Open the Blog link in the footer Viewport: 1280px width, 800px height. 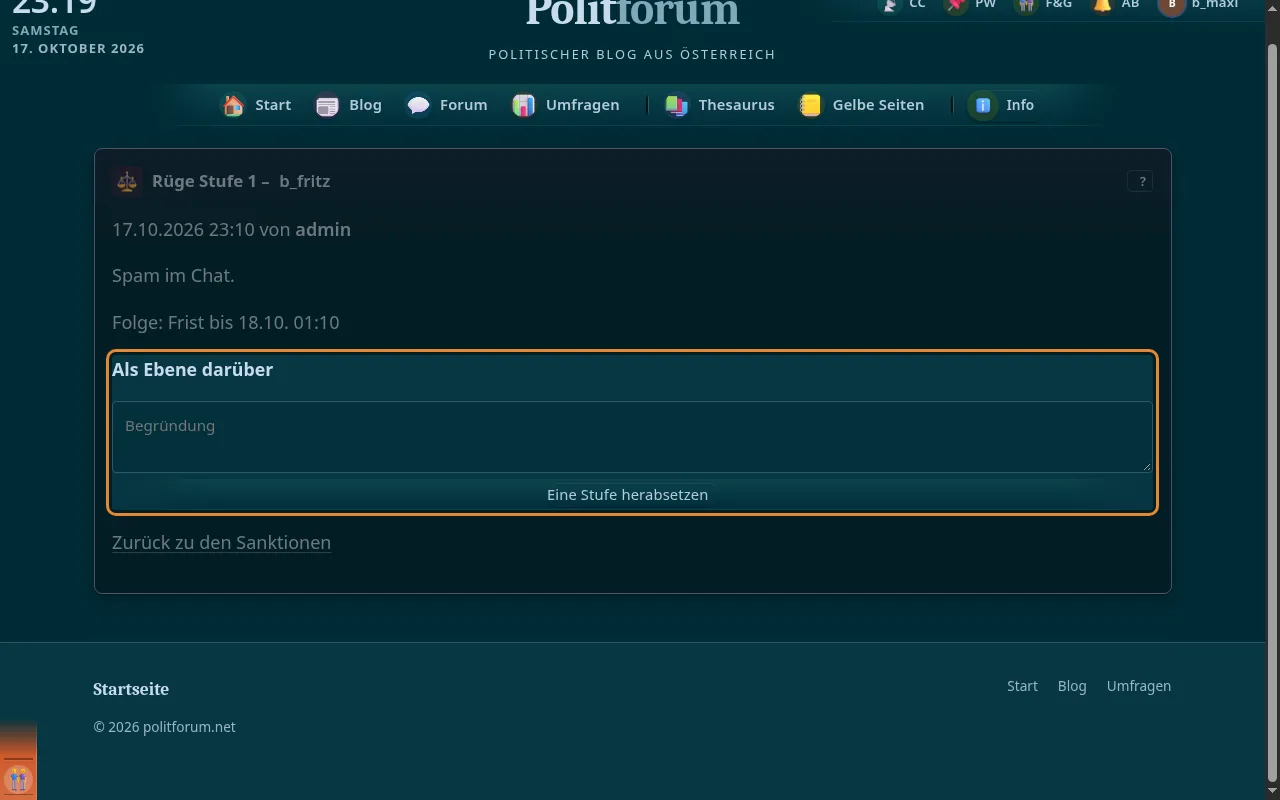tap(1072, 686)
